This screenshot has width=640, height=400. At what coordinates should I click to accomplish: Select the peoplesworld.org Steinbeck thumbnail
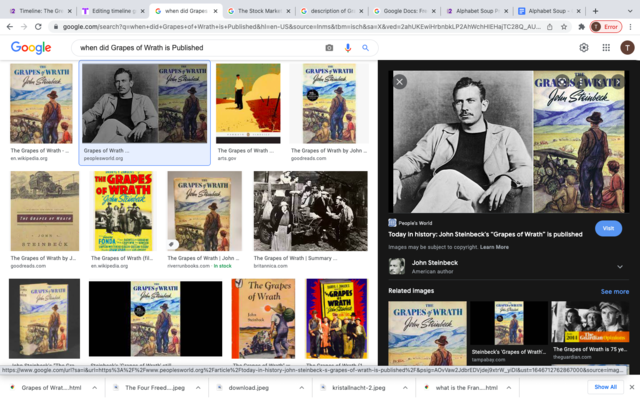click(144, 103)
